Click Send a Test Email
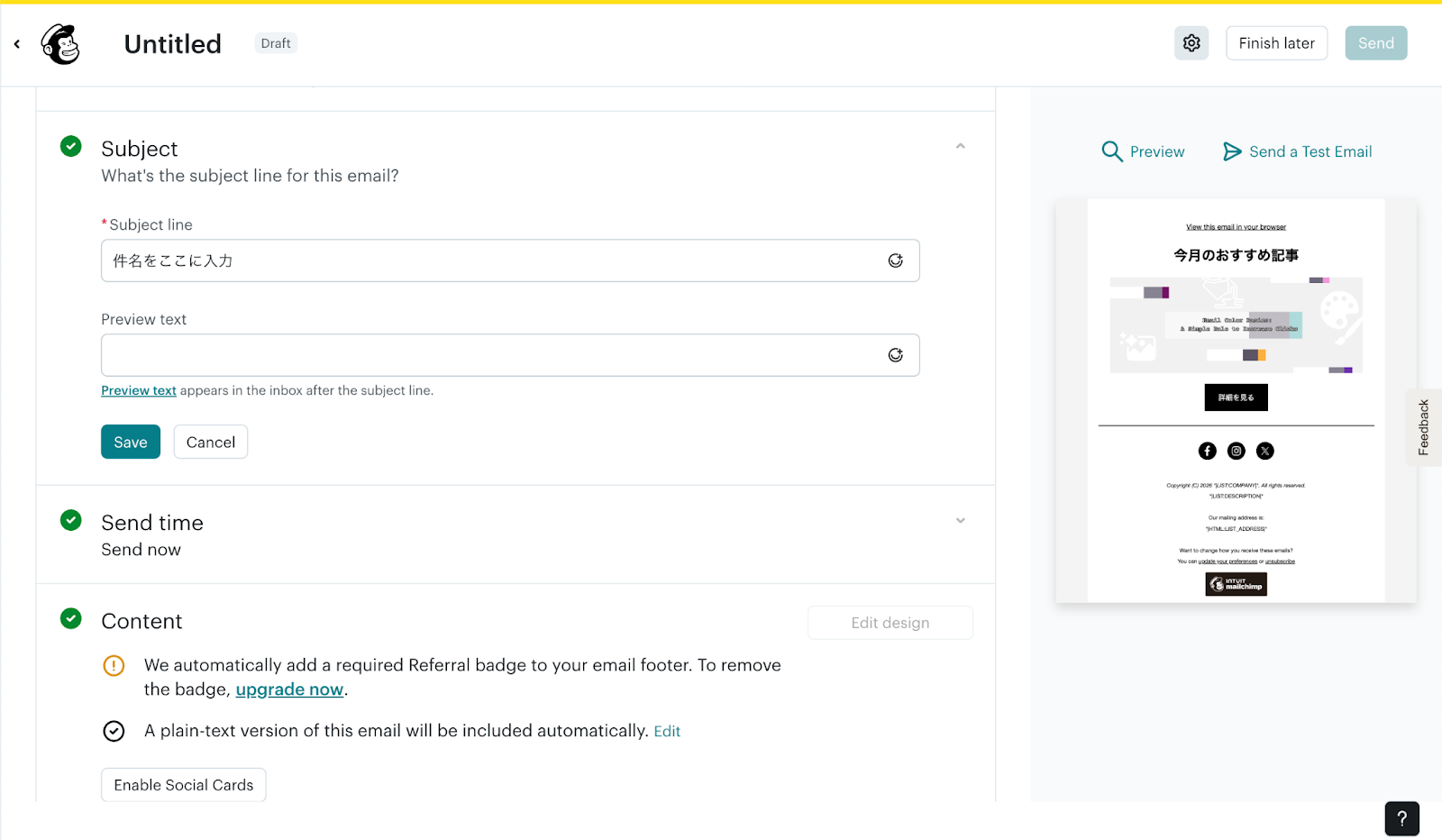The image size is (1442, 840). point(1297,151)
